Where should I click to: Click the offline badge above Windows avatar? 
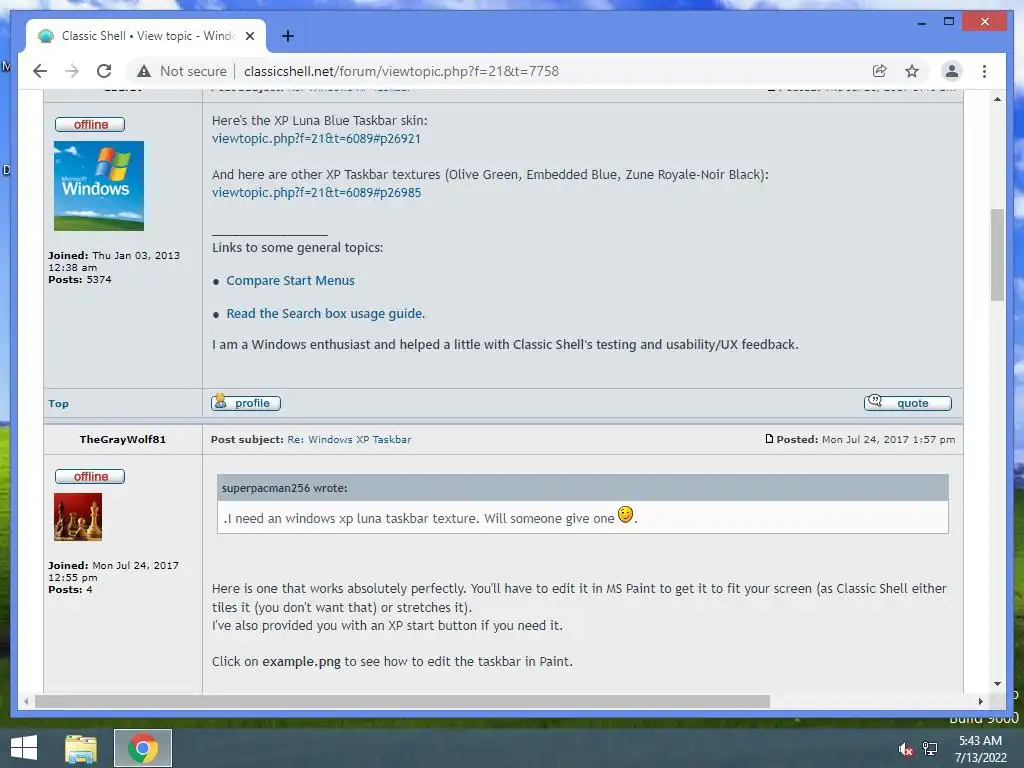pyautogui.click(x=90, y=124)
